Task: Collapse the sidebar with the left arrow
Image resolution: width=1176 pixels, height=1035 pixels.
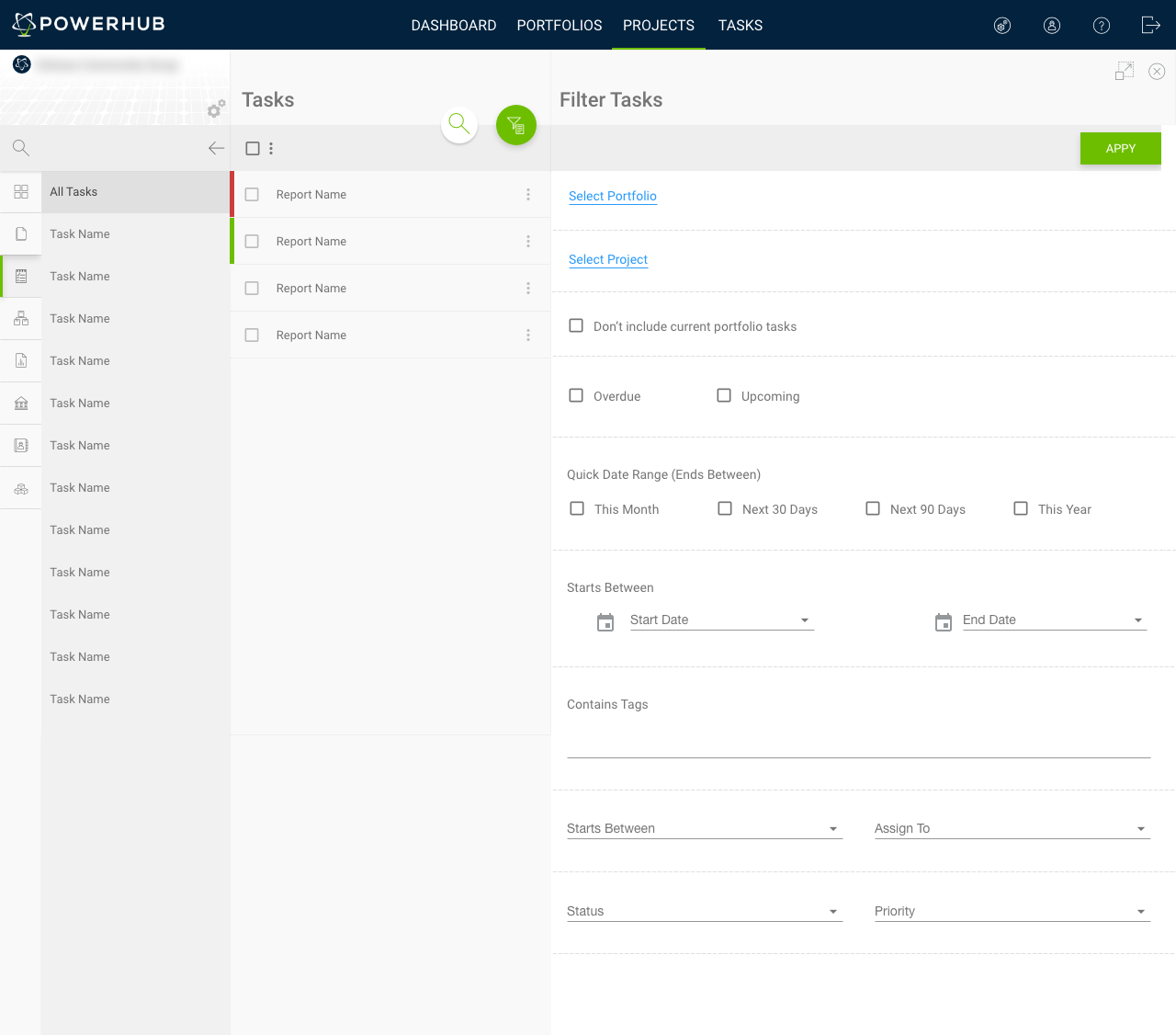Action: coord(216,148)
